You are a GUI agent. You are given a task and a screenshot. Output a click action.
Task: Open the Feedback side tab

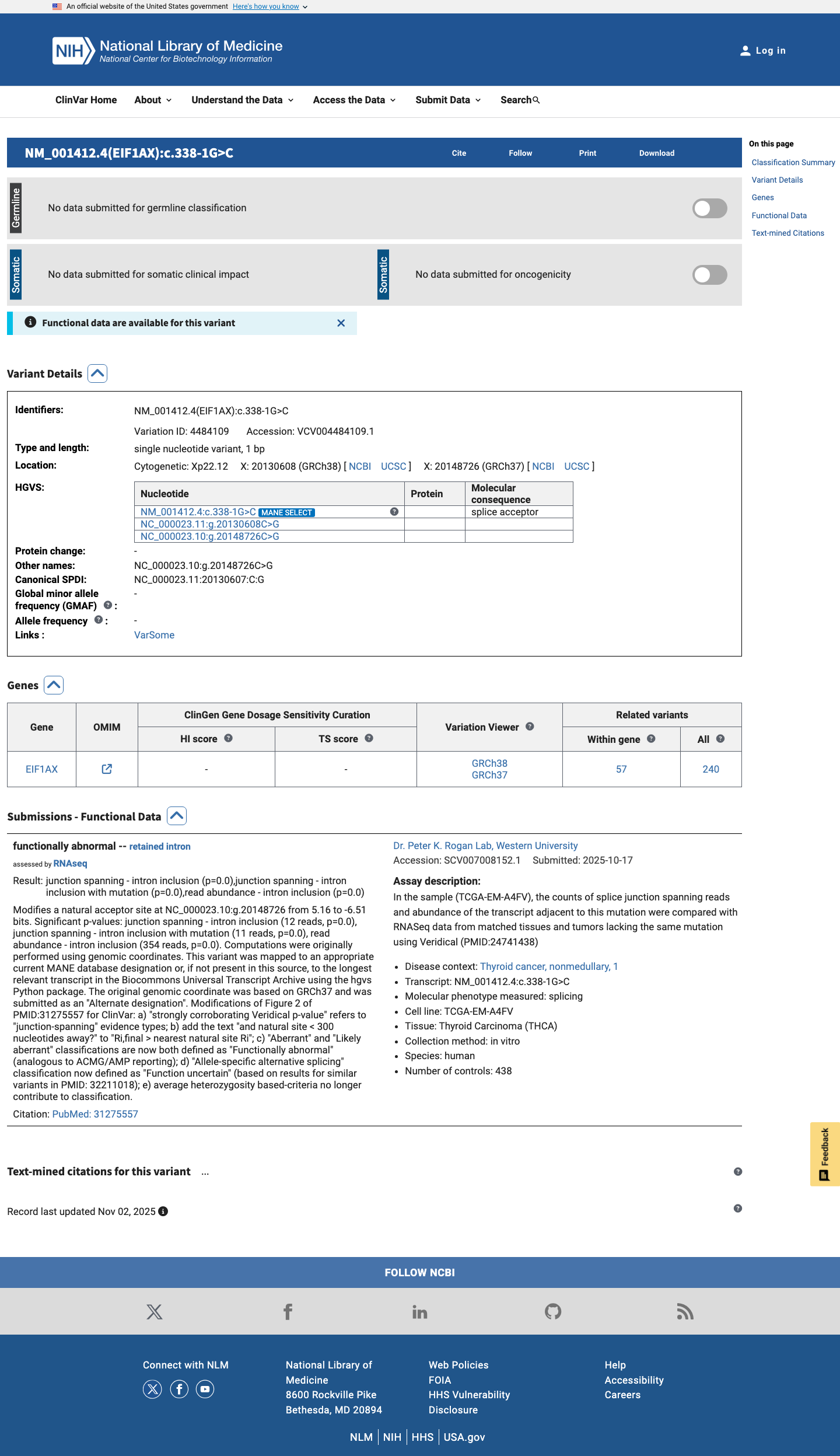825,1154
